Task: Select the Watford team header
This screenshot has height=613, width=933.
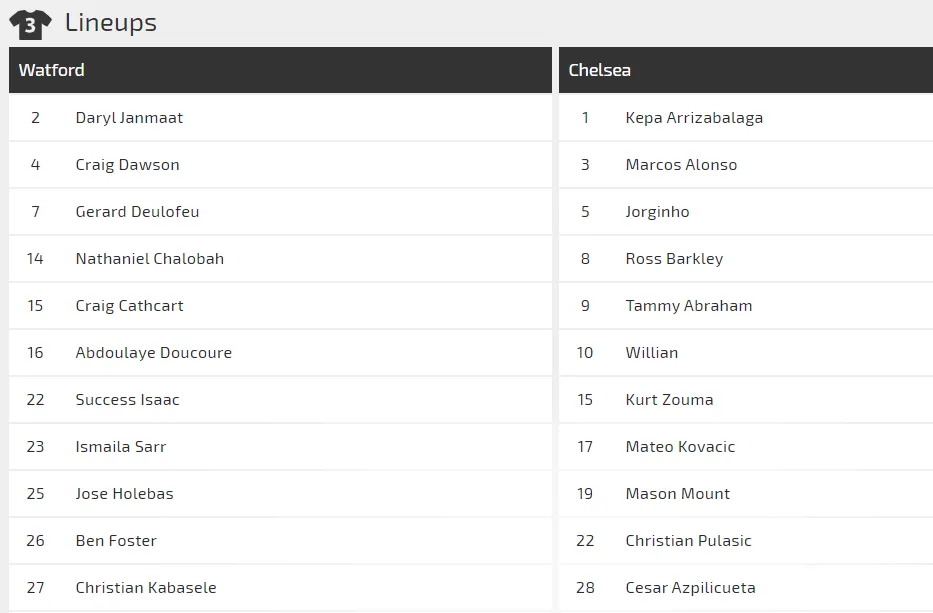Action: (x=52, y=70)
